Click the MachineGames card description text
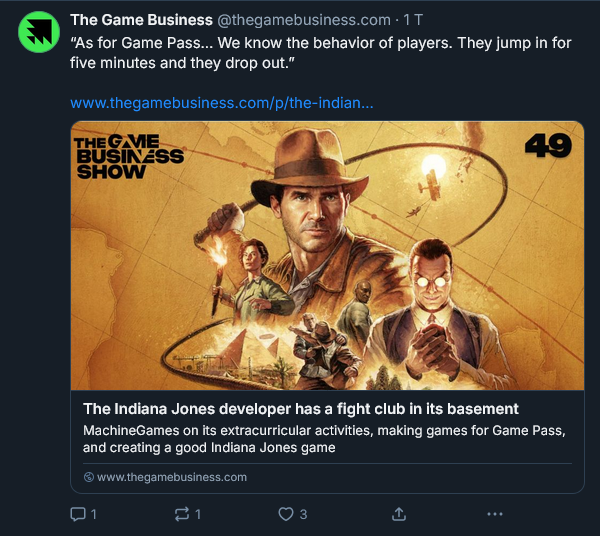 click(x=325, y=439)
